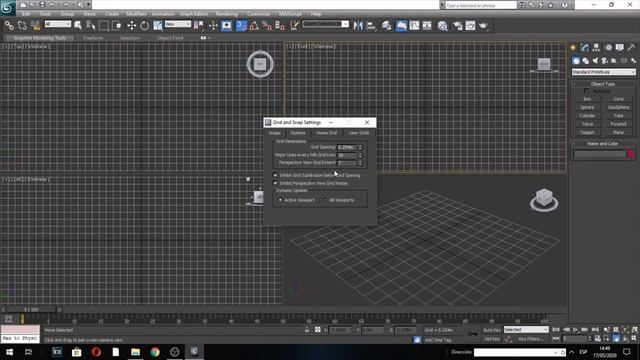The width and height of the screenshot is (640, 360).
Task: Open the Standard Primitives category dropdown
Action: [603, 72]
